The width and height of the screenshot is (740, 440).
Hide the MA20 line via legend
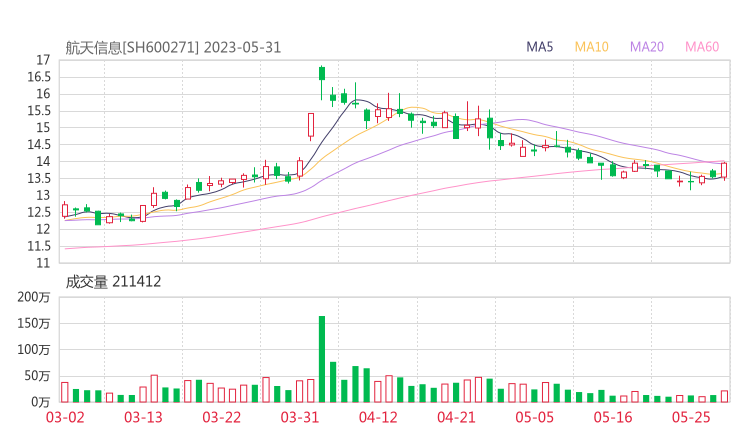(x=647, y=47)
